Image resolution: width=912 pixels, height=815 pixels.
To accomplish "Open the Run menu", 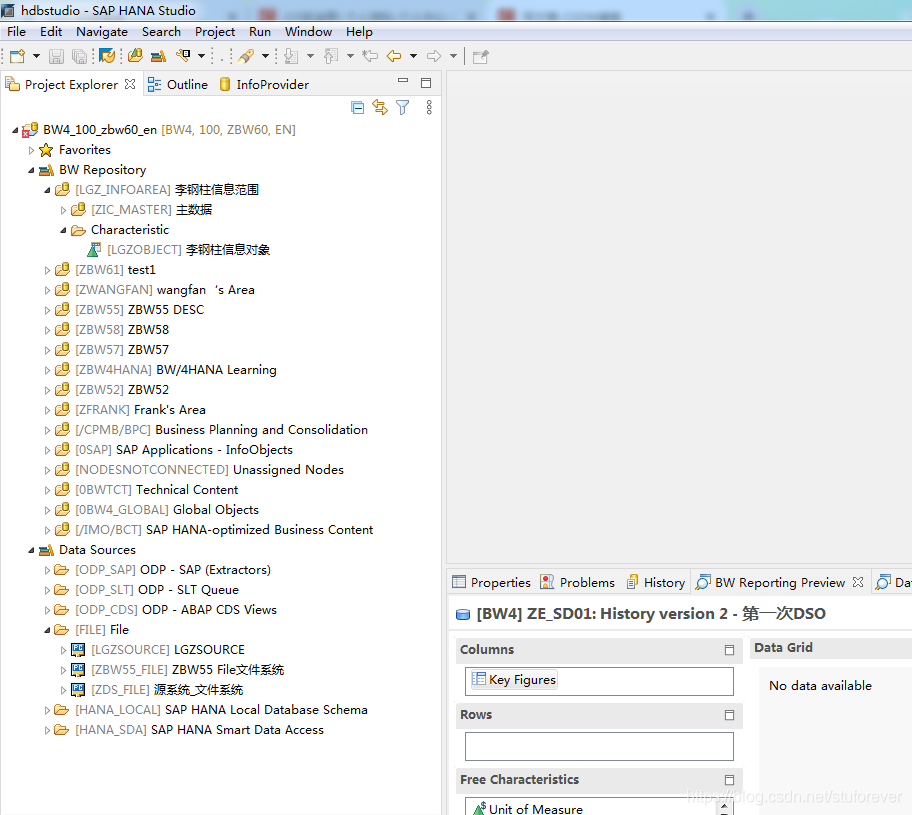I will coord(260,32).
